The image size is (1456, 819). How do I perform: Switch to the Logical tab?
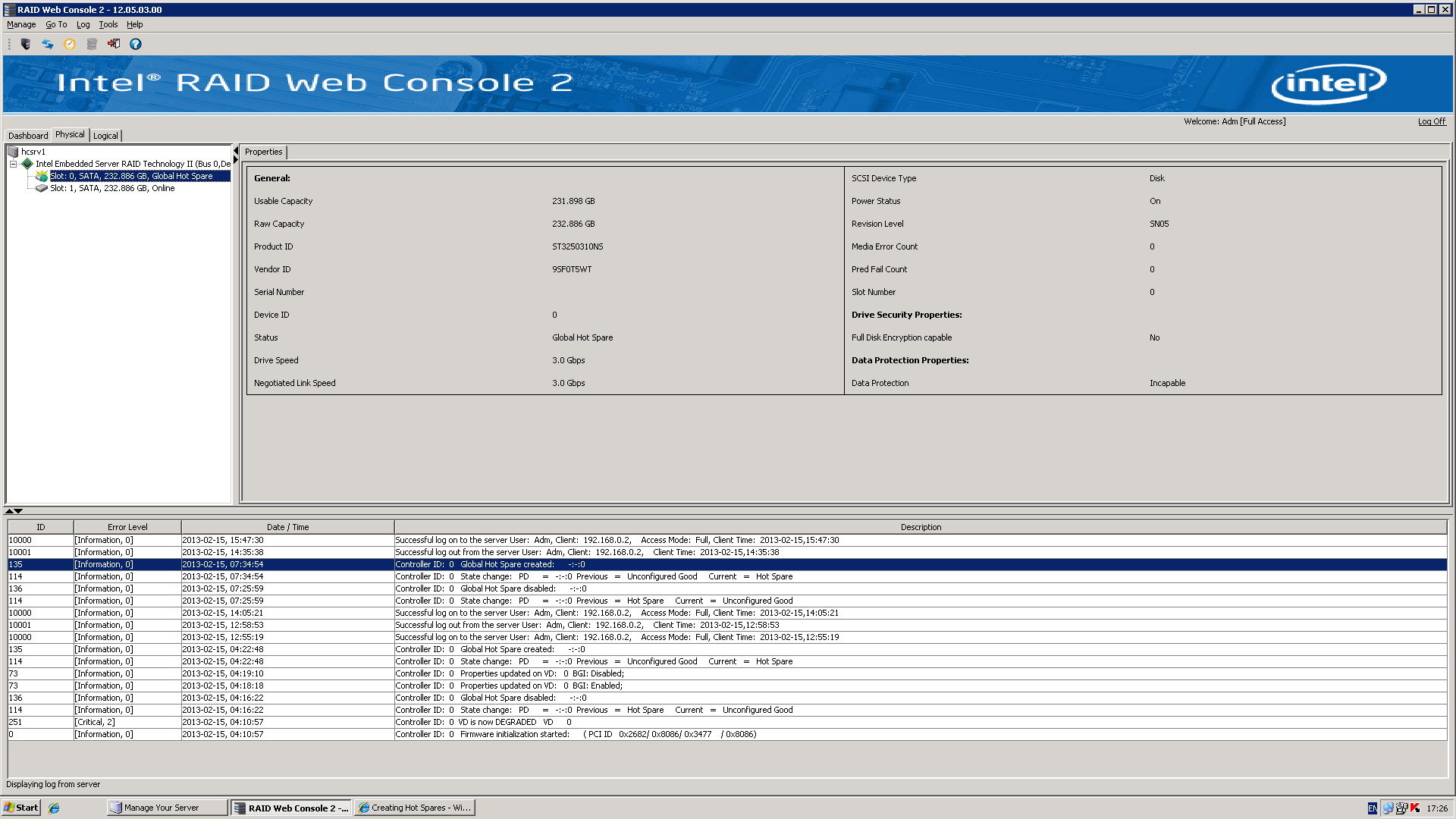pos(105,136)
